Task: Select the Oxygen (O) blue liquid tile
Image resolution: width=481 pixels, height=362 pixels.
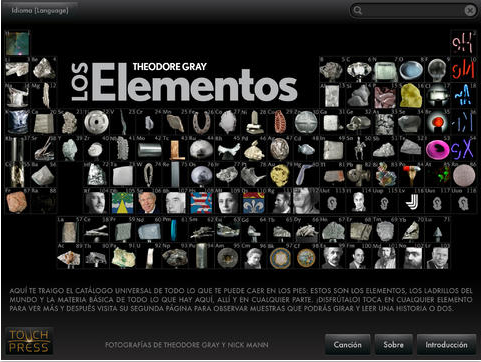Action: coord(411,69)
